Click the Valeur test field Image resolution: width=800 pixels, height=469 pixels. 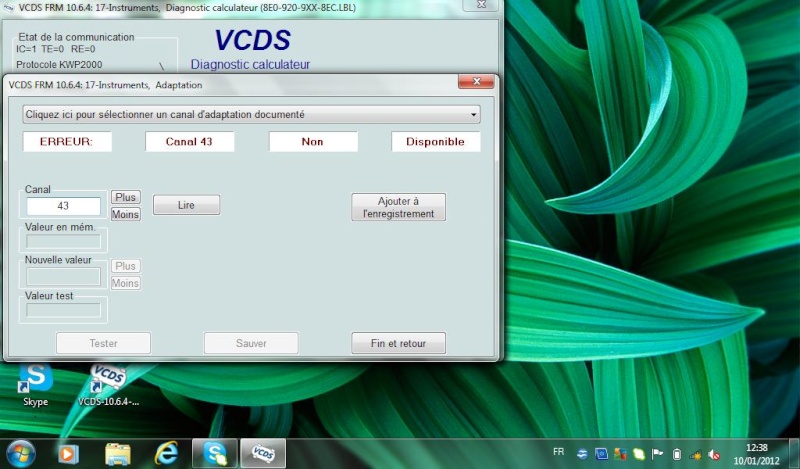click(63, 310)
